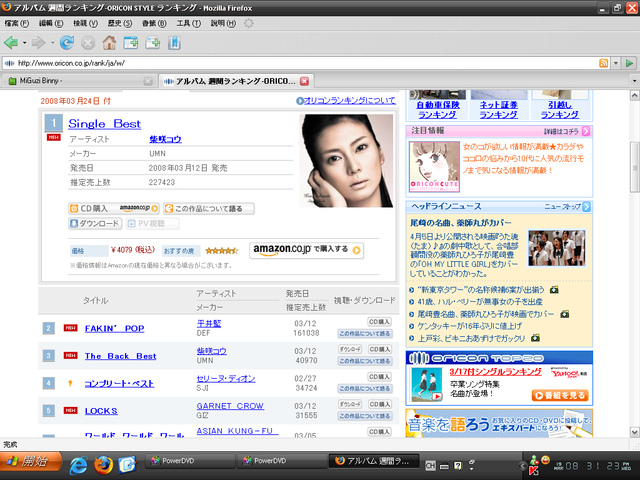Open news link 41歳、ハル・ベリーが無事女の子を出産
The image size is (640, 480).
tap(480, 302)
